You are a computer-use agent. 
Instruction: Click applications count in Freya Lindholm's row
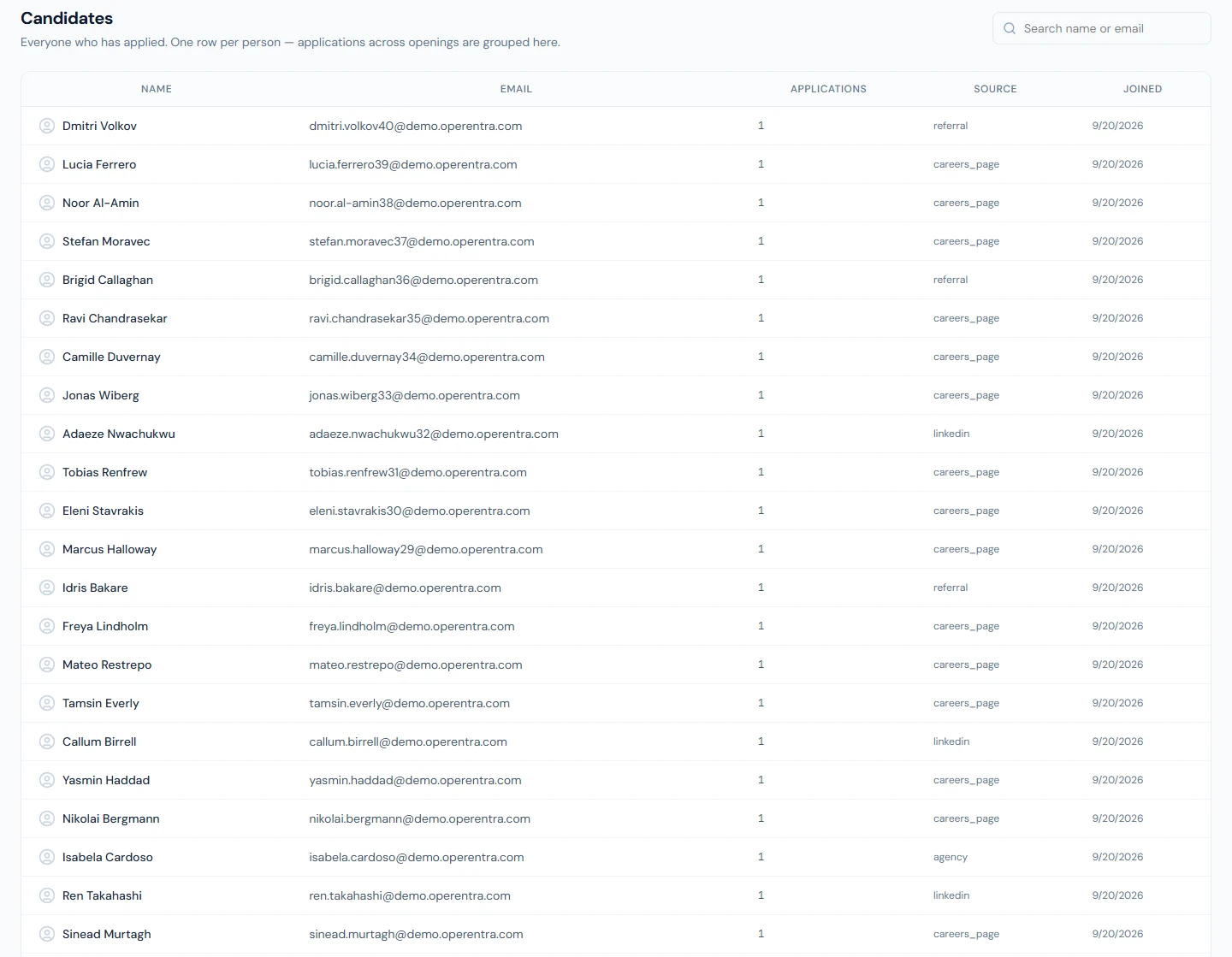coord(761,626)
